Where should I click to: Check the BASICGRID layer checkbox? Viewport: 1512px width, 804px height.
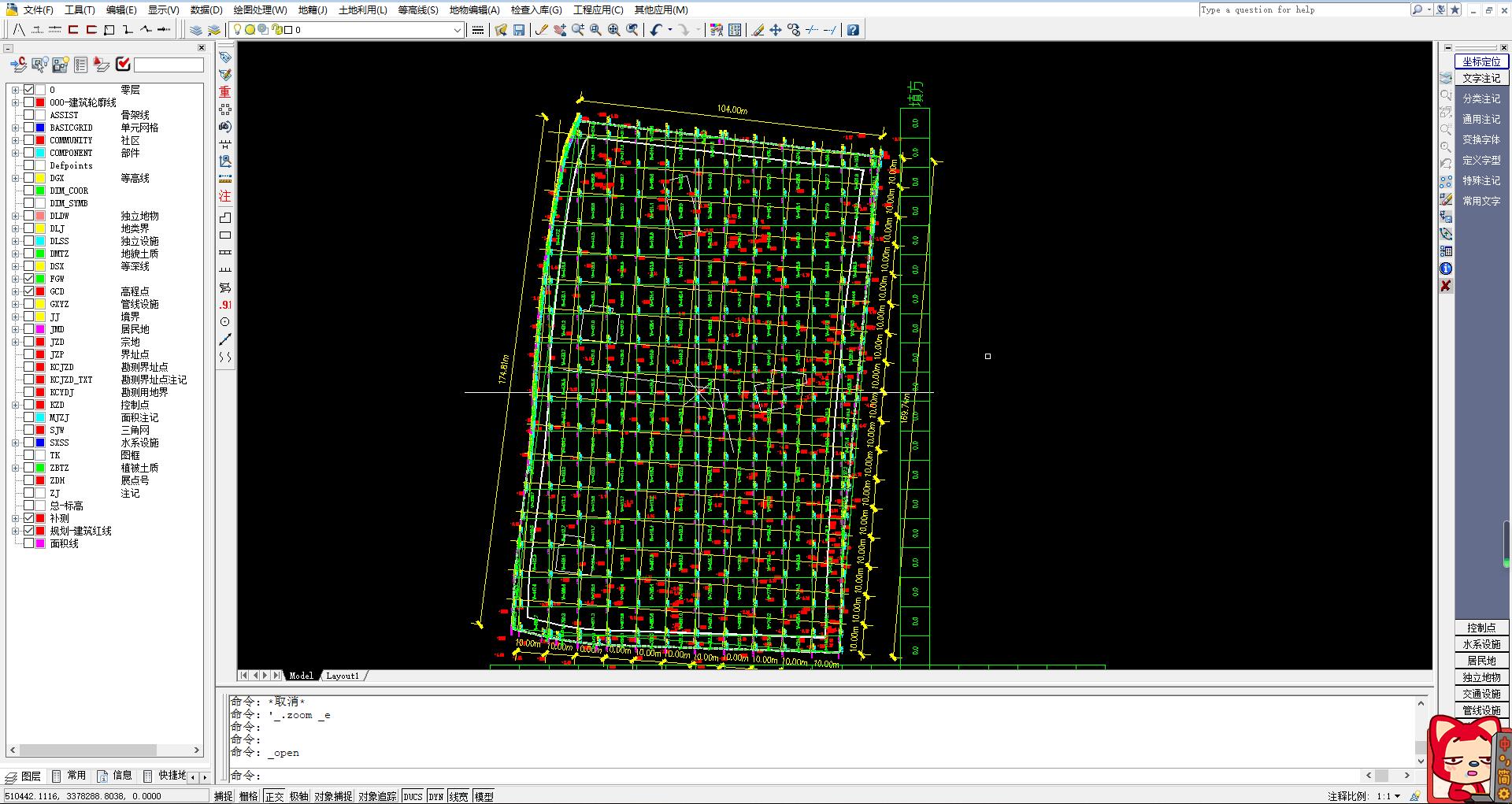(x=29, y=128)
